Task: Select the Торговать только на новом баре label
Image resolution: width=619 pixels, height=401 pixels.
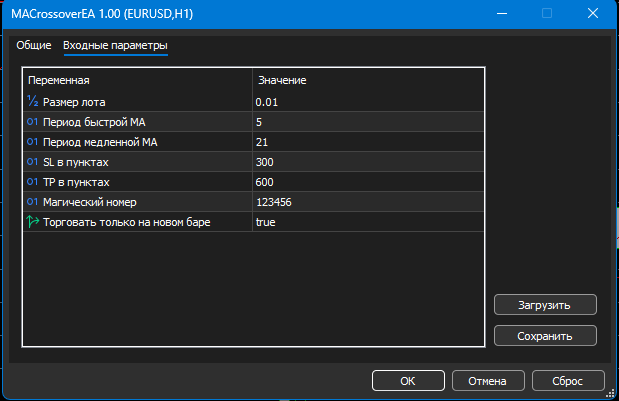Action: tap(127, 222)
